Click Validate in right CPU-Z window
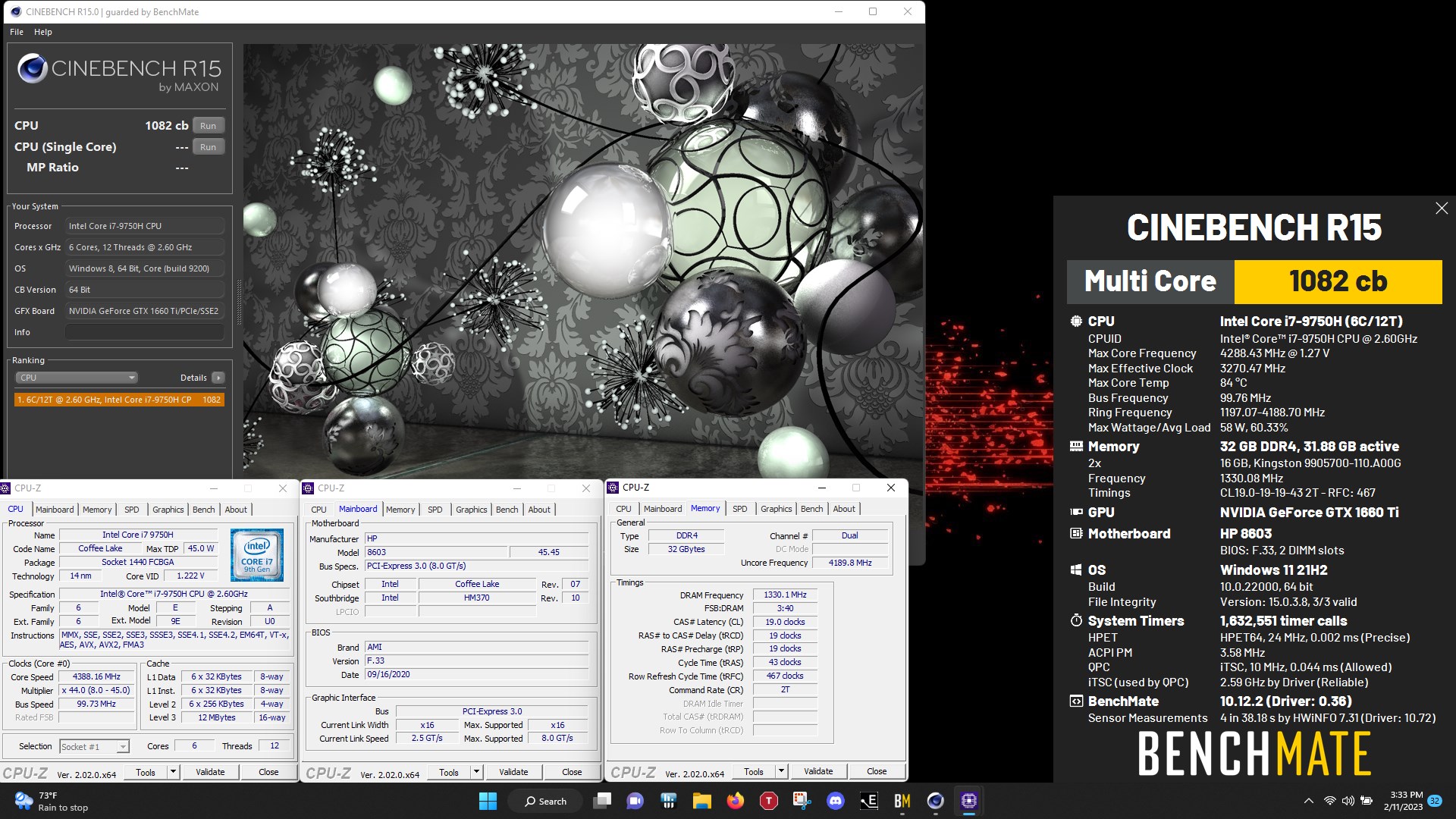Image resolution: width=1456 pixels, height=819 pixels. 818,772
